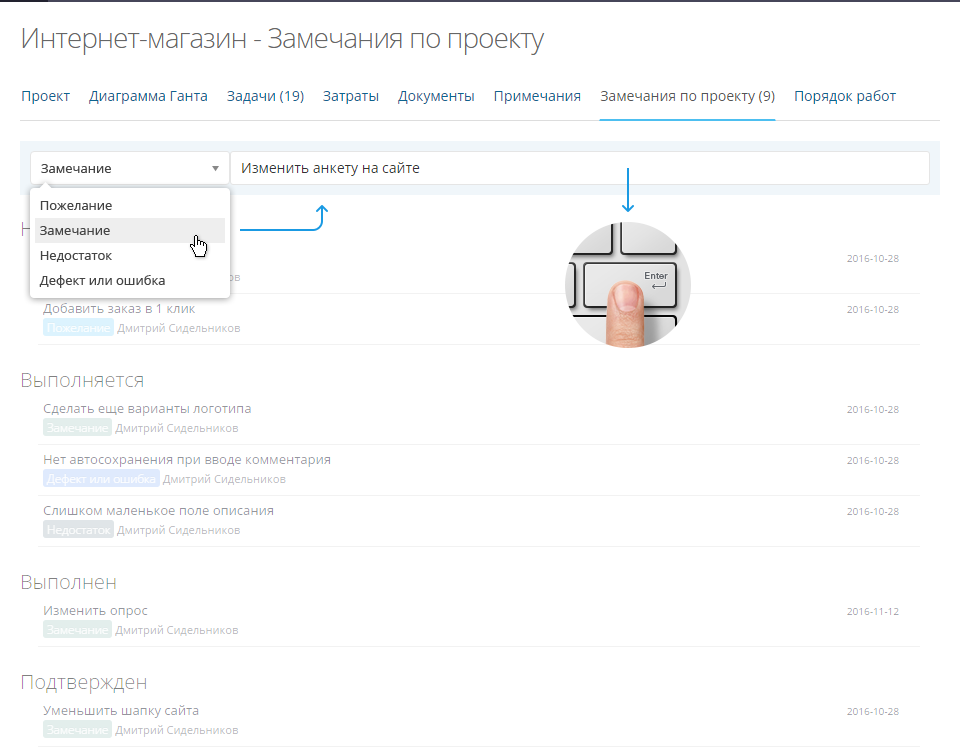Click the "Недостаток" tag under "Слишком маленькое поле описания"
960x748 pixels.
pos(78,529)
